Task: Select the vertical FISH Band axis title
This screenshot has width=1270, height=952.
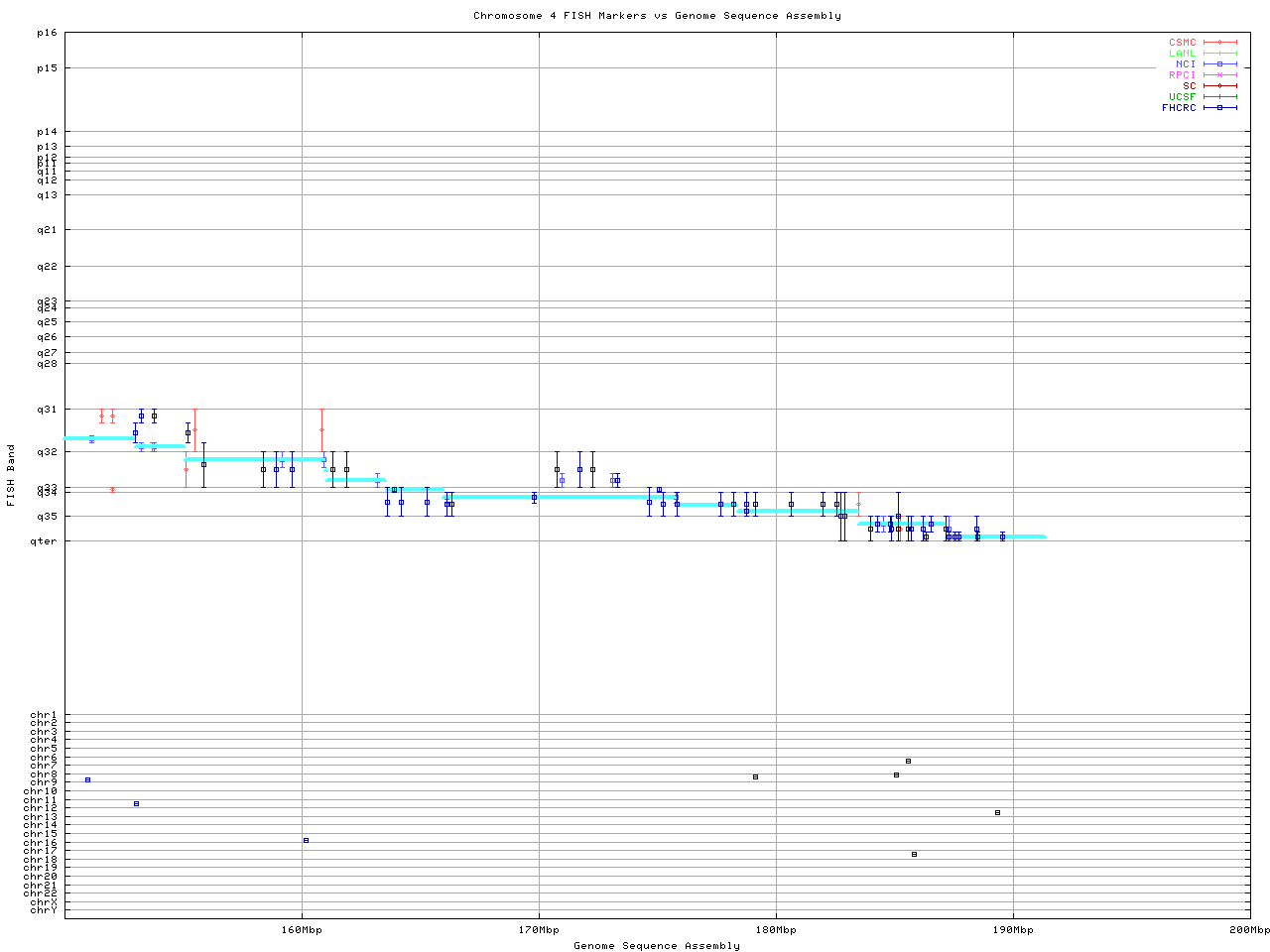Action: (11, 475)
